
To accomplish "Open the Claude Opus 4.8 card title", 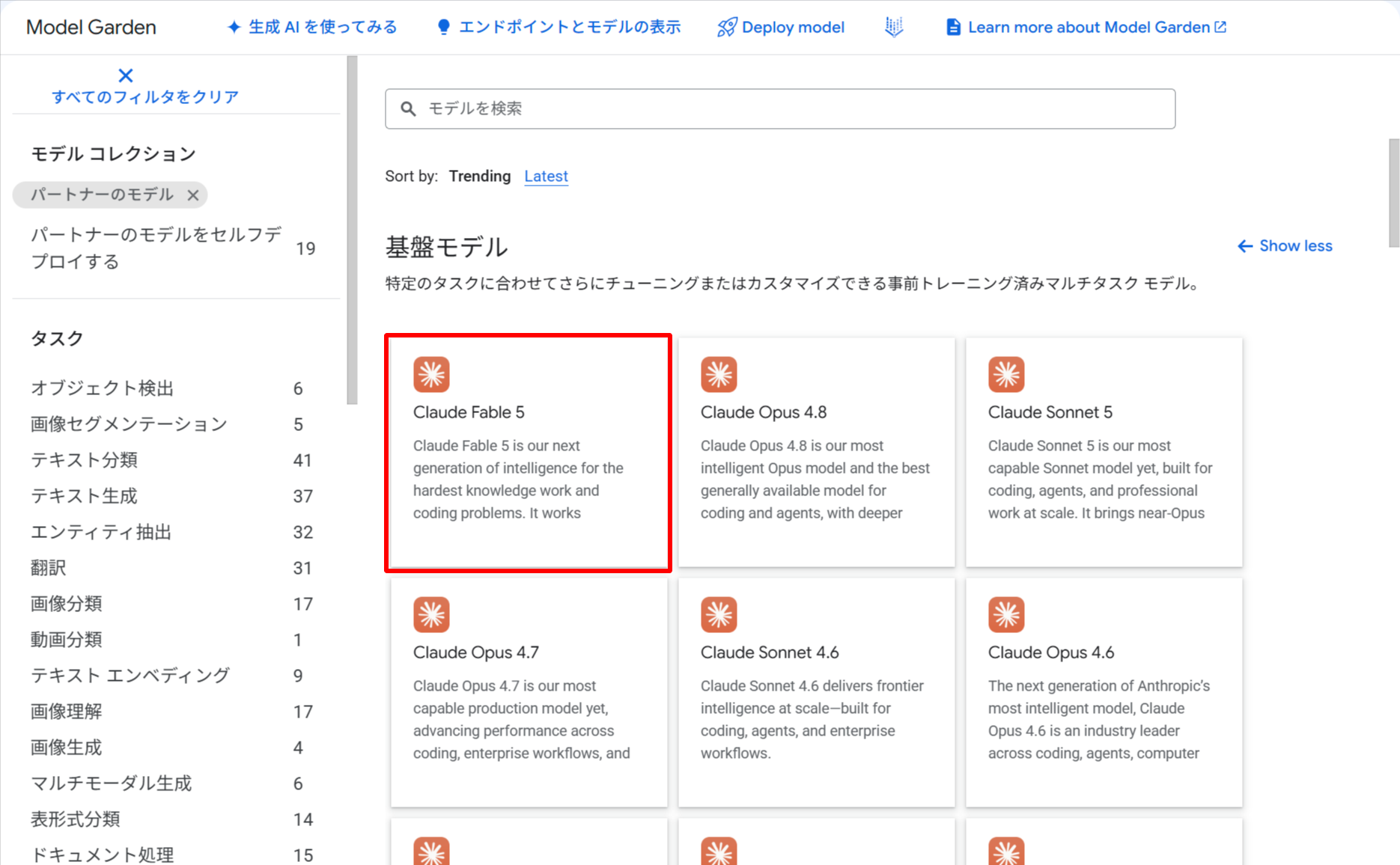I will pos(764,412).
